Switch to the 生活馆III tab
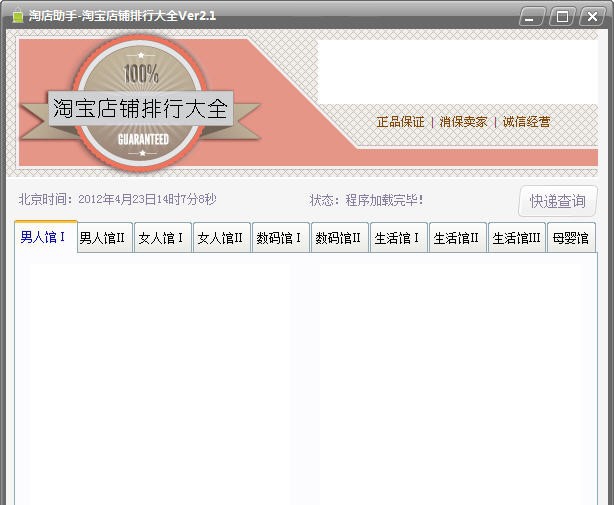Viewport: 614px width, 505px height. click(x=517, y=238)
